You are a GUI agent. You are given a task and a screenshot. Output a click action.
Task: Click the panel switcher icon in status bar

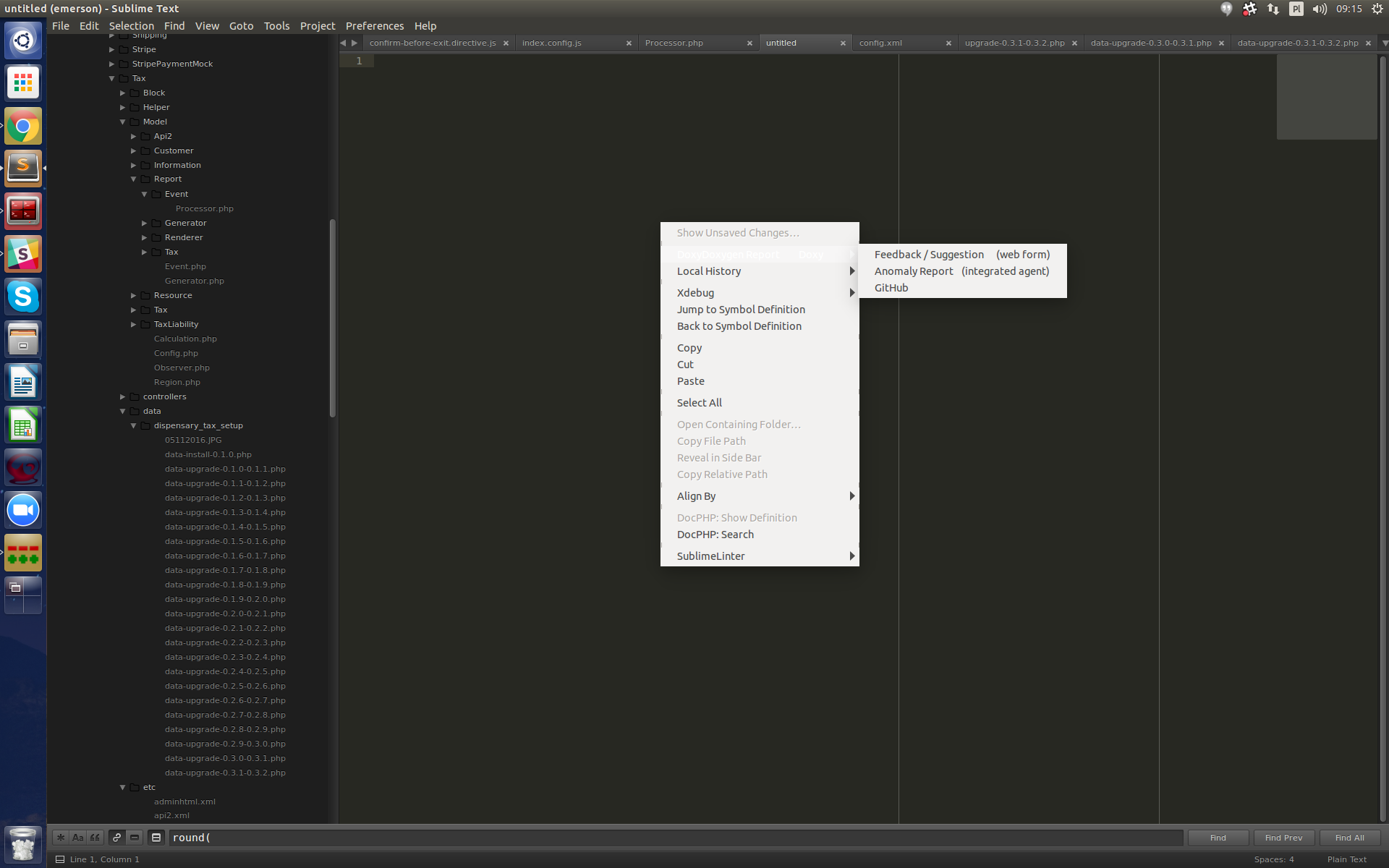(x=60, y=859)
